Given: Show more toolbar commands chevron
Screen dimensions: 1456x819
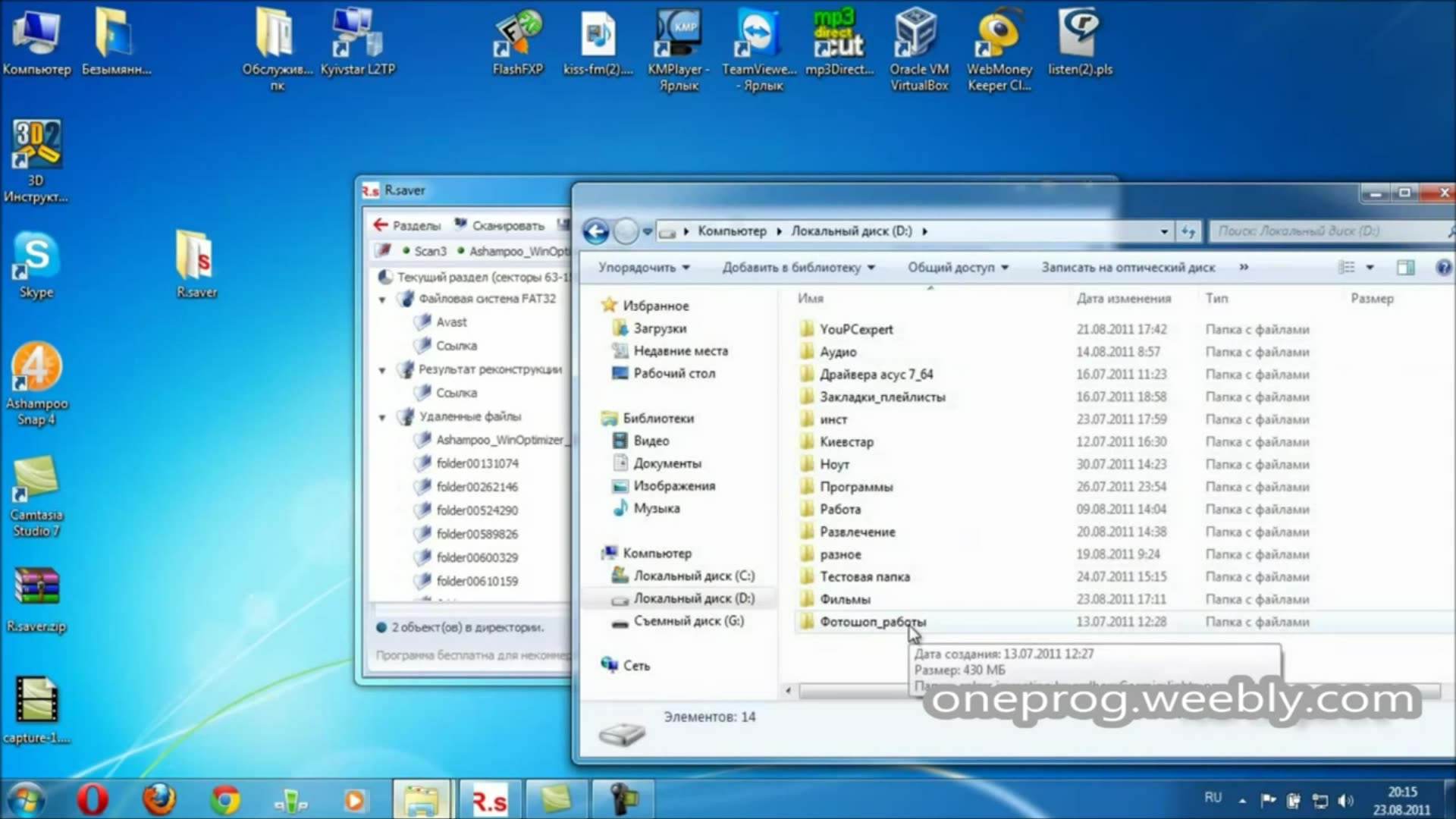Looking at the screenshot, I should pyautogui.click(x=1244, y=267).
